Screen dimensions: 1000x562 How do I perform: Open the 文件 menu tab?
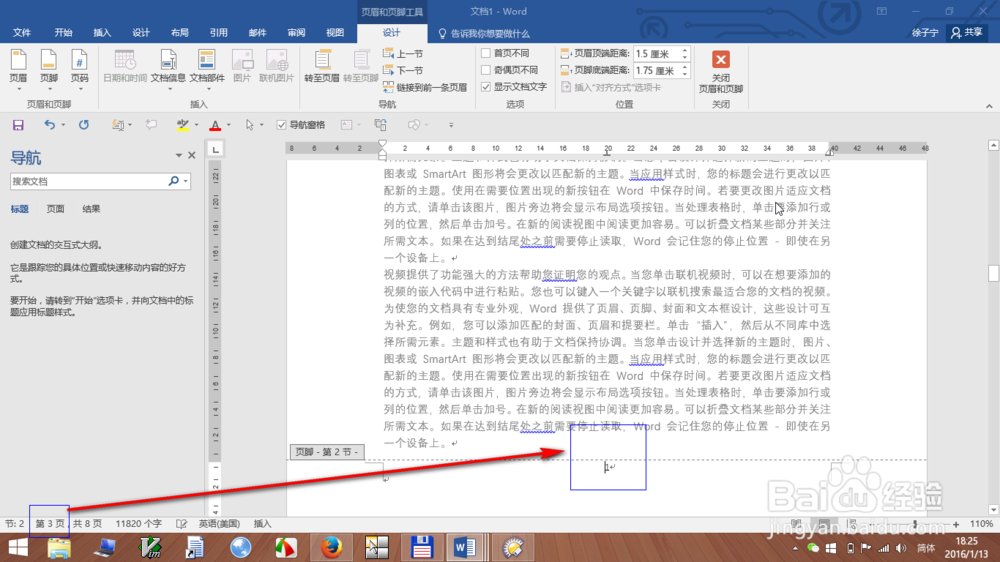22,33
